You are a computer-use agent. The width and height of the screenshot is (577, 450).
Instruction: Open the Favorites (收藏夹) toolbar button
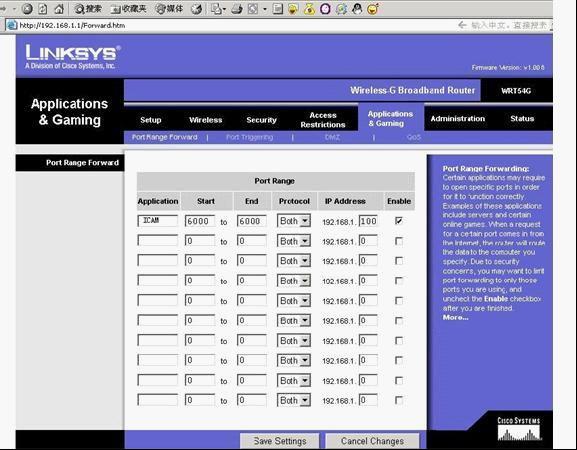click(x=128, y=8)
